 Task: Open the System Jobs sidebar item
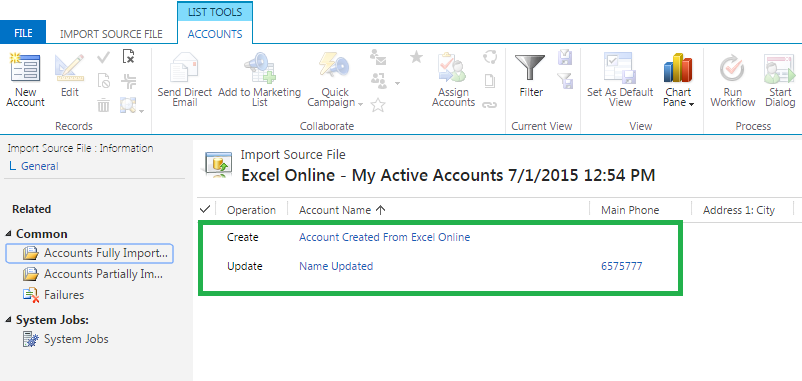pyautogui.click(x=65, y=339)
